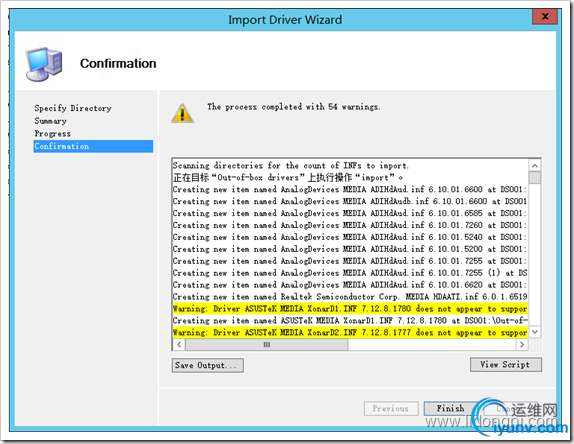The width and height of the screenshot is (574, 444).
Task: Click the 'Scanning directories for the count' line
Action: click(291, 165)
